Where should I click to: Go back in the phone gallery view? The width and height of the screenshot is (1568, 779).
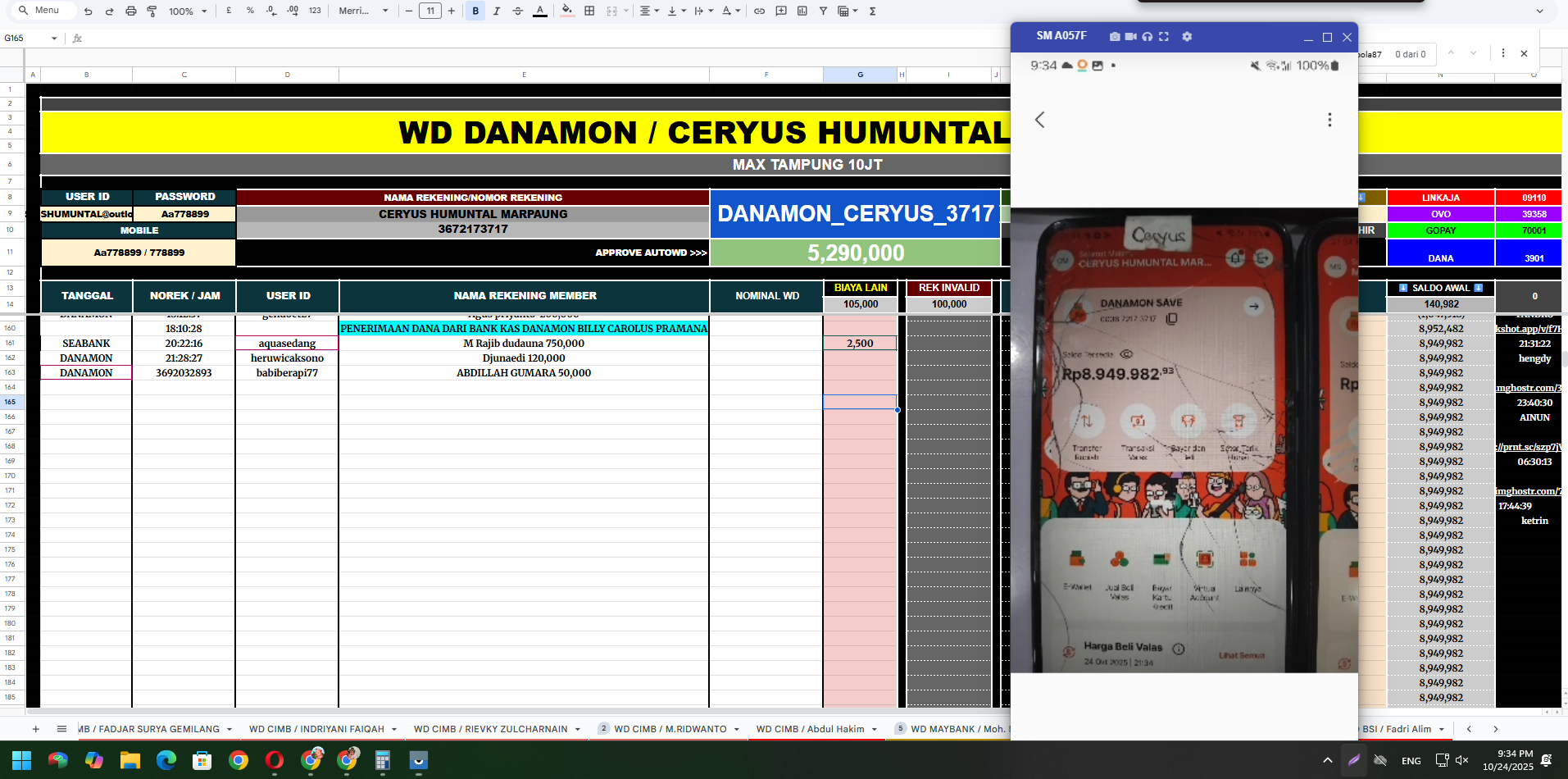(1039, 120)
